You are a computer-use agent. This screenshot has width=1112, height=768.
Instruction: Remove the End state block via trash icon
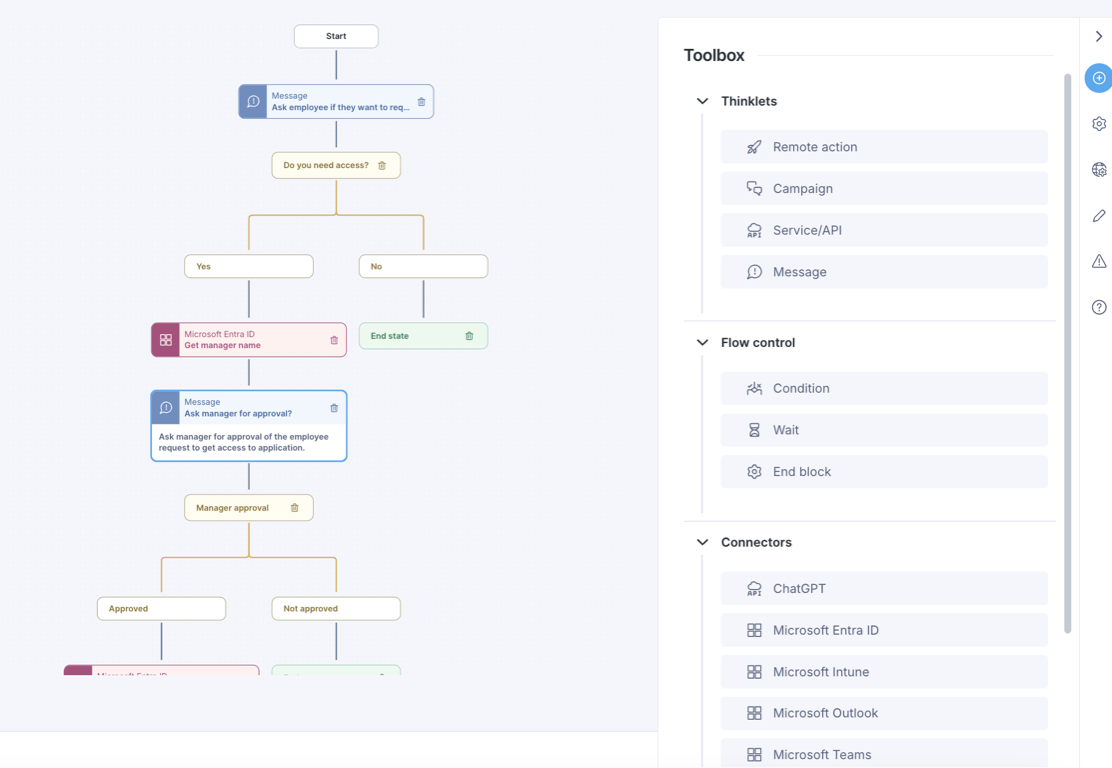[x=469, y=336]
